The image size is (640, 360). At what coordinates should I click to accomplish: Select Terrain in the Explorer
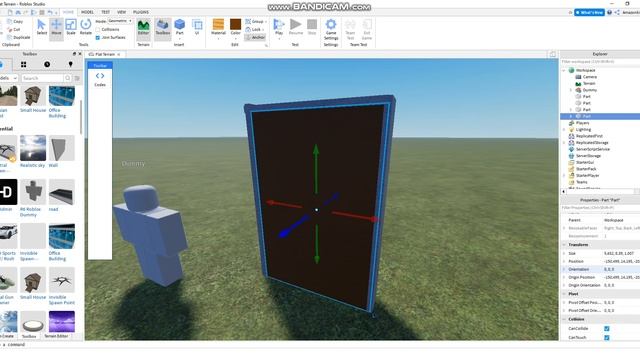pyautogui.click(x=589, y=83)
